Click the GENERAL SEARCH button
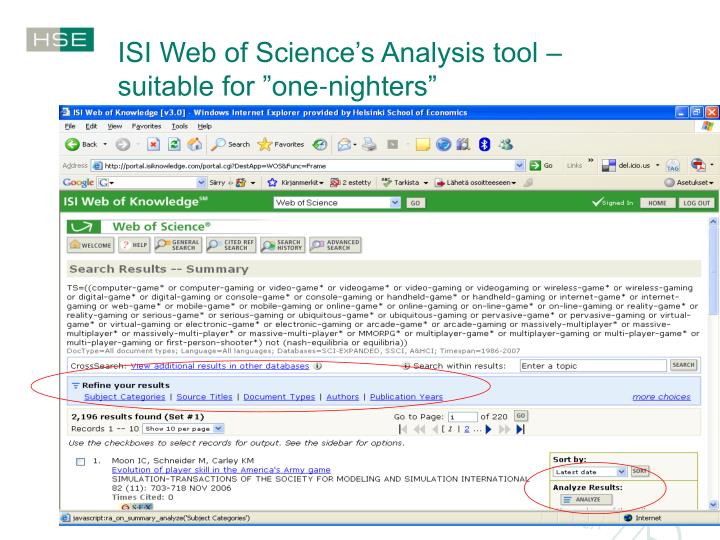 [x=178, y=245]
